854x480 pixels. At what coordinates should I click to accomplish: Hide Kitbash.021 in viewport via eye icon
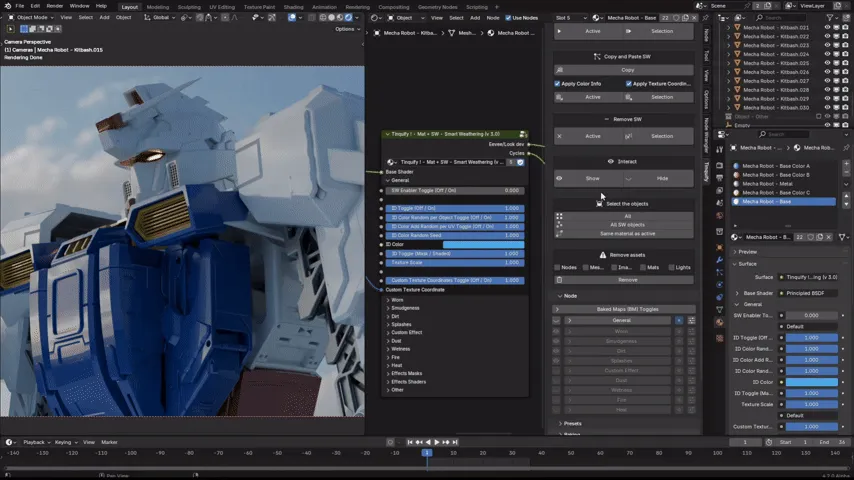click(827, 27)
